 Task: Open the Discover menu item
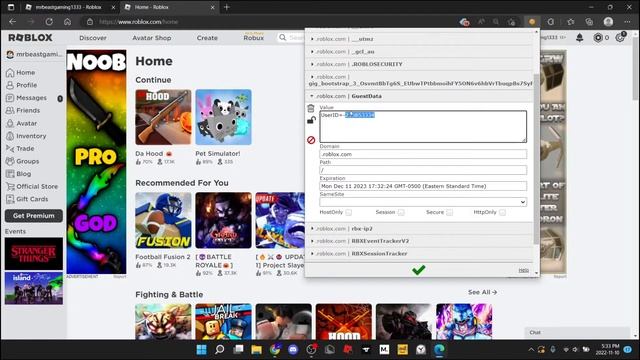93,38
